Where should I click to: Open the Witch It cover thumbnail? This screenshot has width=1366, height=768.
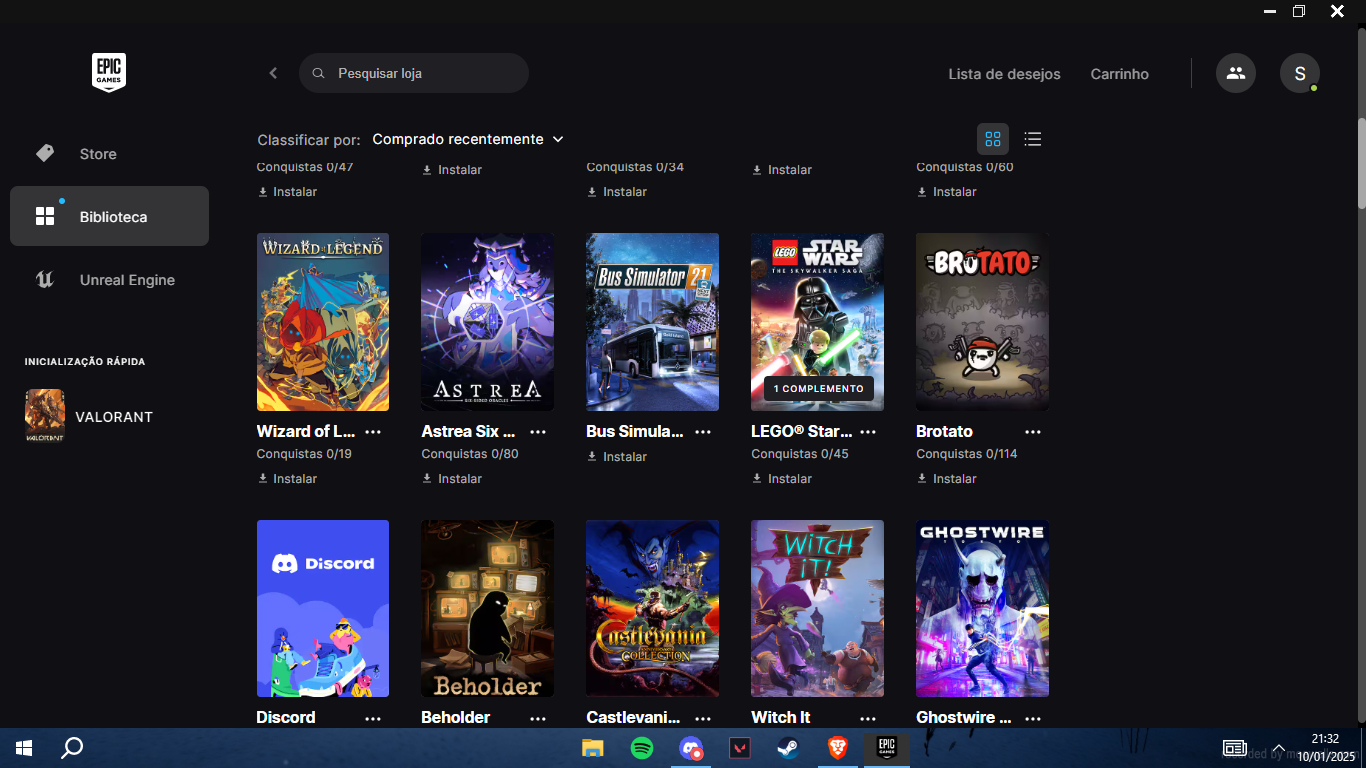(x=817, y=608)
